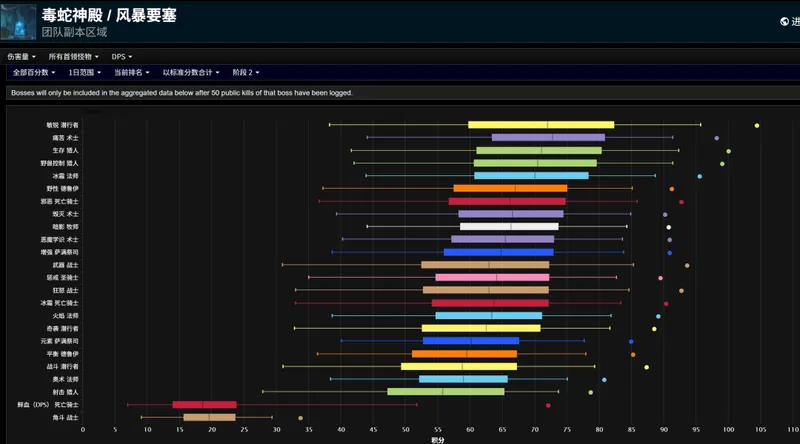Click the 暗影 牧师 white box bar
This screenshot has height=444, width=800.
click(x=508, y=226)
